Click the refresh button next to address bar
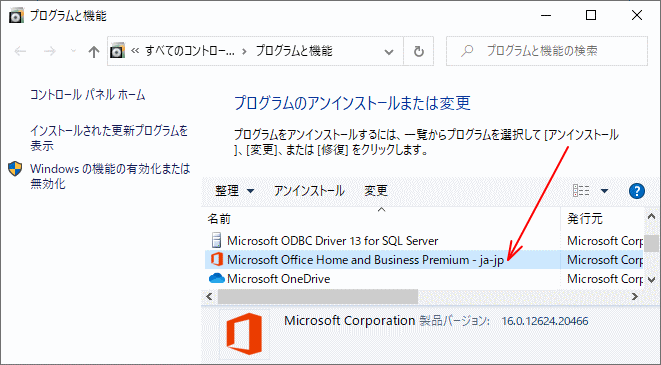Image resolution: width=661 pixels, height=365 pixels. tap(419, 51)
